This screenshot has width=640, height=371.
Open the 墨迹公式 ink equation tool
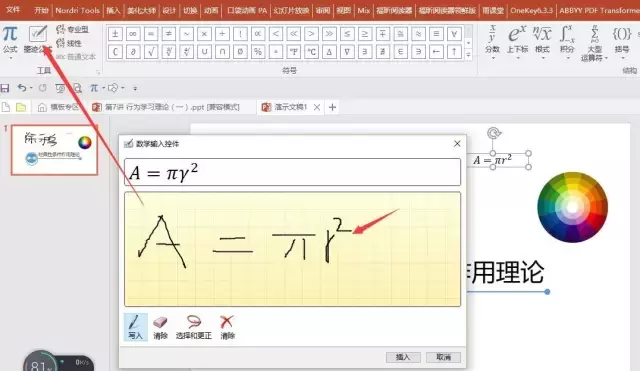(38, 39)
